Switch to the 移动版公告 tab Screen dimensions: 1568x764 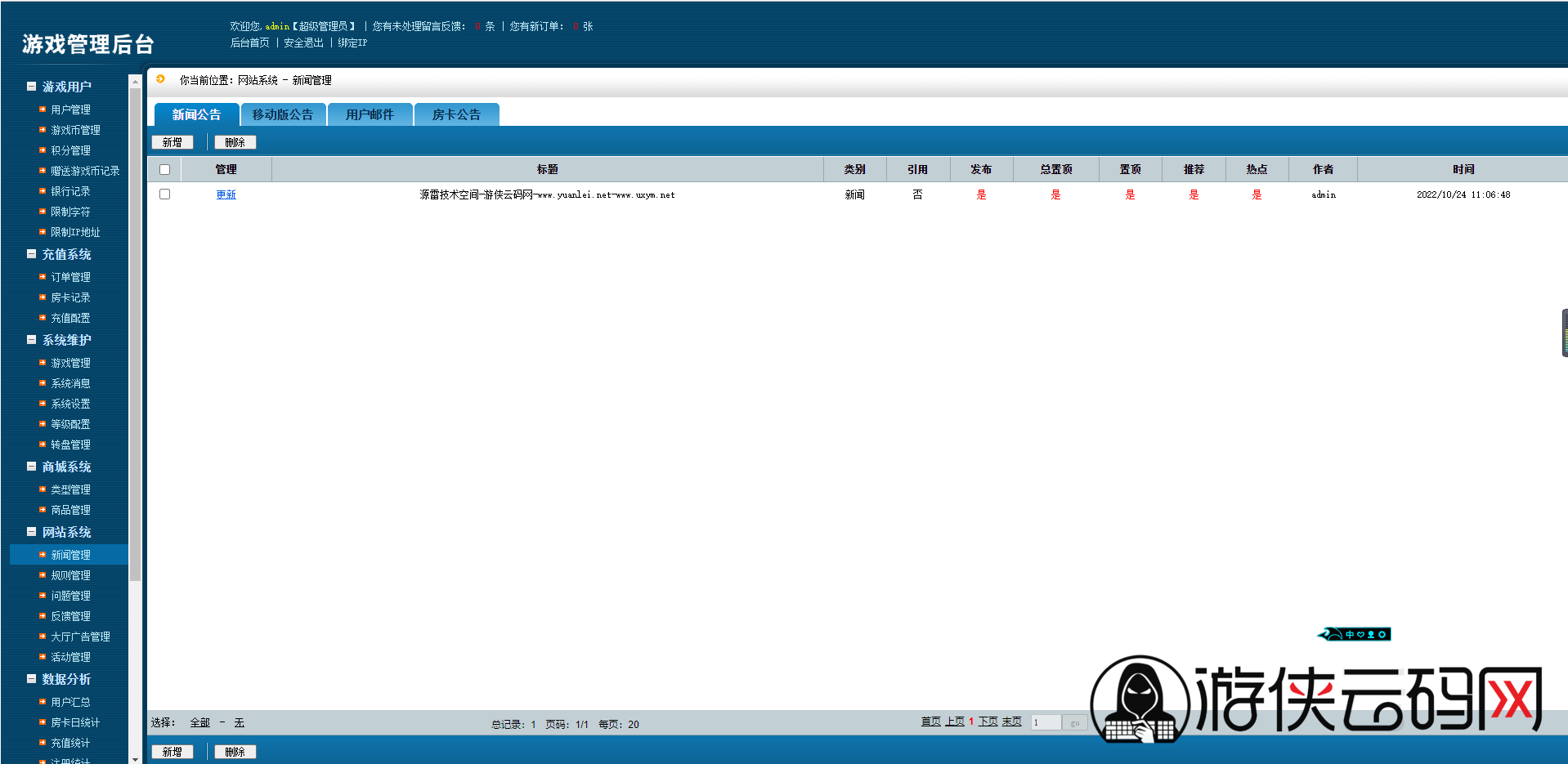point(283,114)
